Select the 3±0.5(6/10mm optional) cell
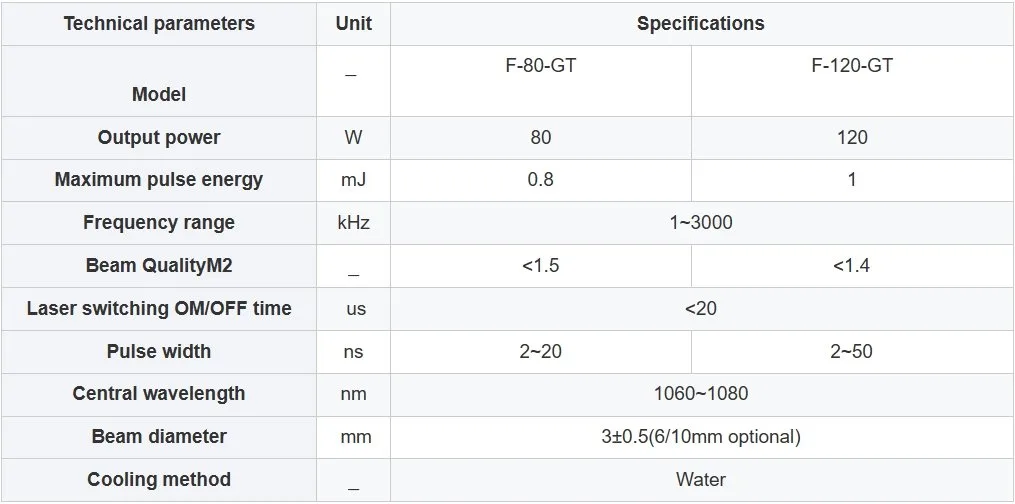This screenshot has width=1015, height=504. pyautogui.click(x=701, y=437)
